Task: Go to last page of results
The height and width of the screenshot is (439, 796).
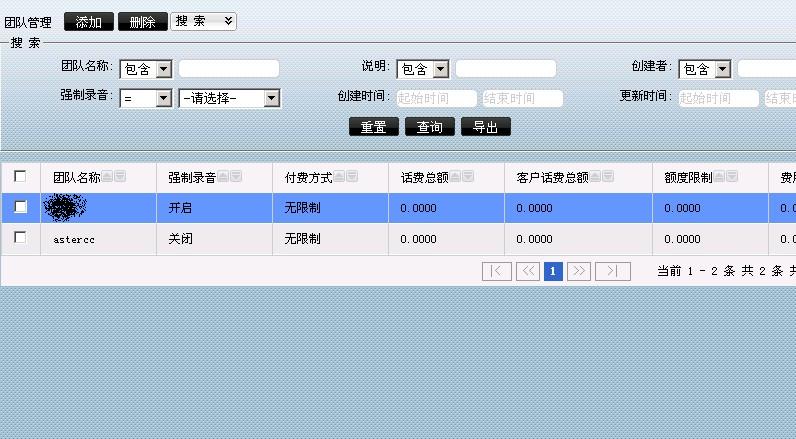Action: coord(613,272)
